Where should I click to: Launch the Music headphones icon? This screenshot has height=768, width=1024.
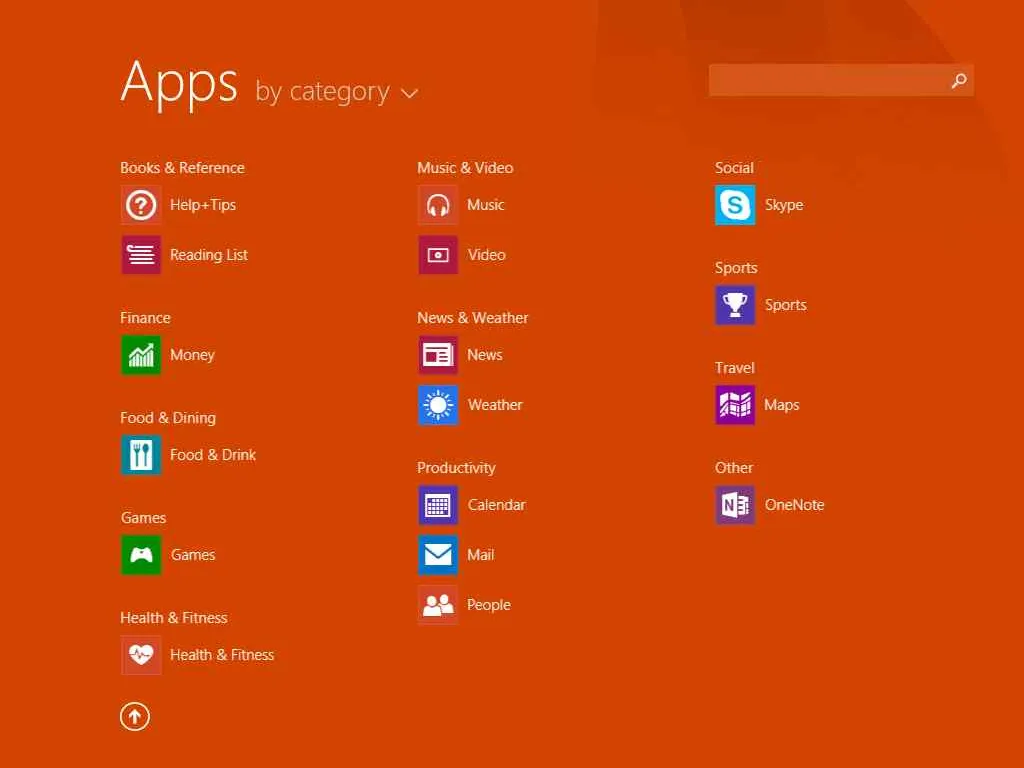point(438,205)
